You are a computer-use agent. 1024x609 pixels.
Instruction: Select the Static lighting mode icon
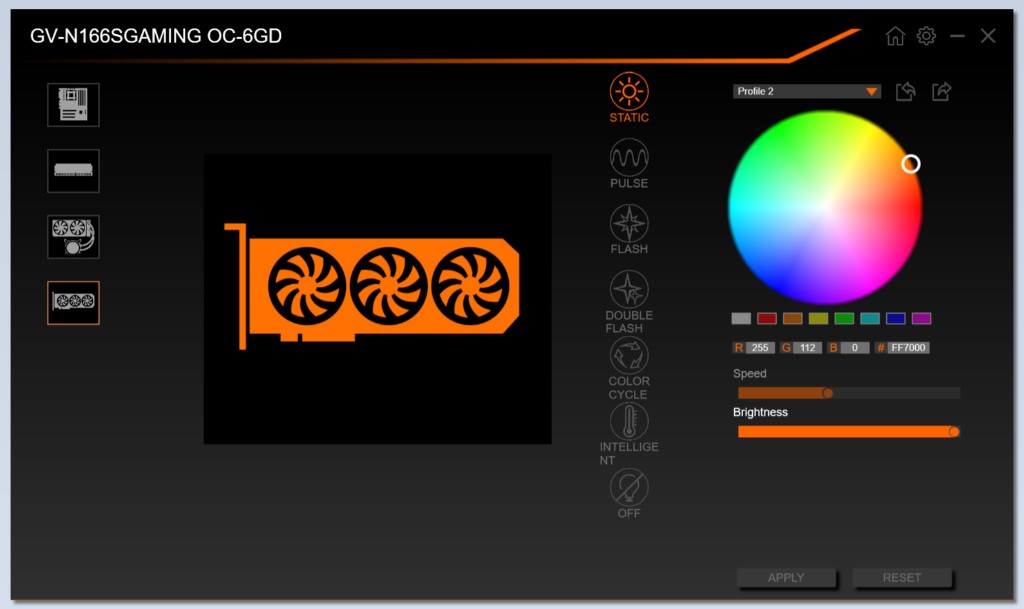[629, 91]
